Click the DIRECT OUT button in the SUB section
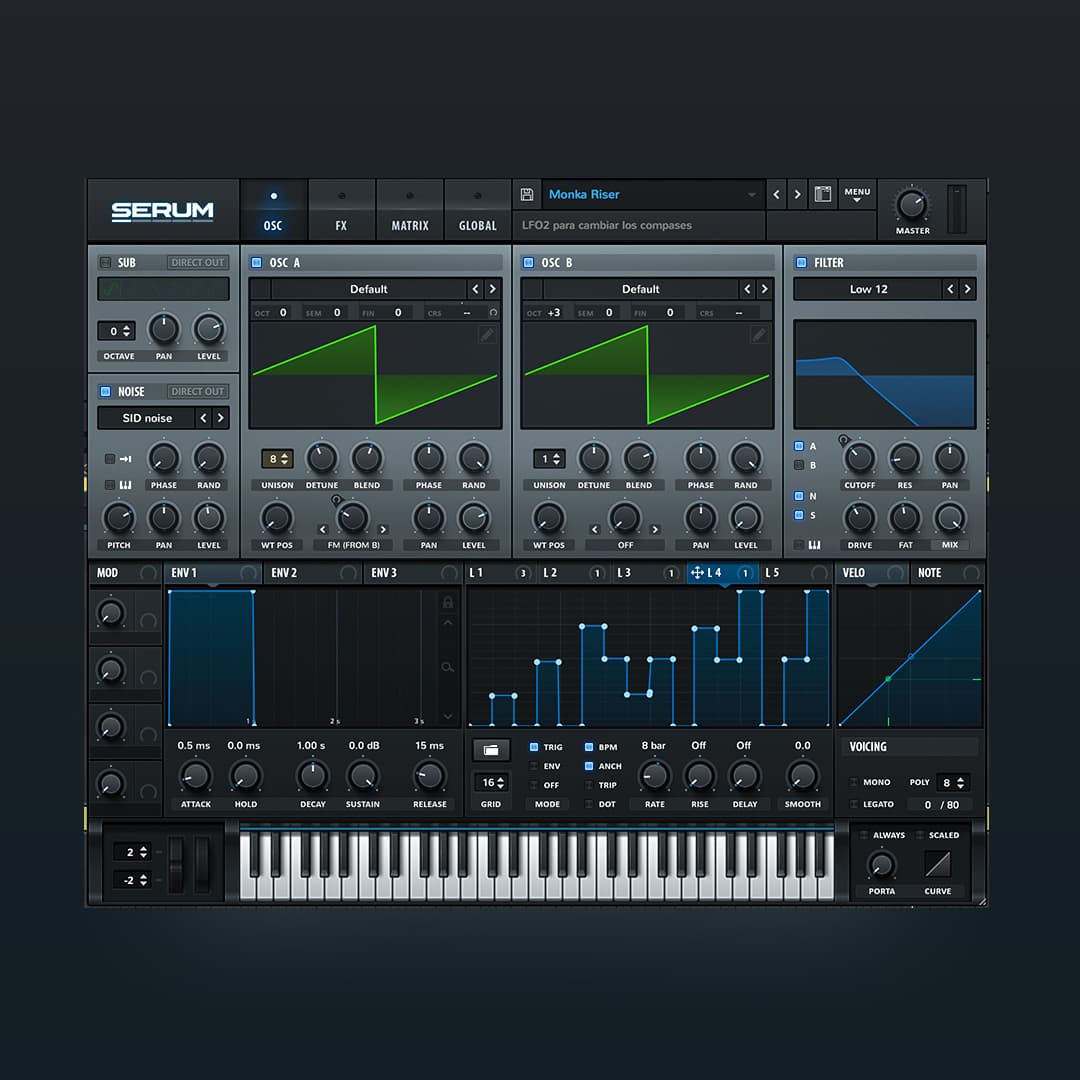1080x1080 pixels. click(196, 261)
